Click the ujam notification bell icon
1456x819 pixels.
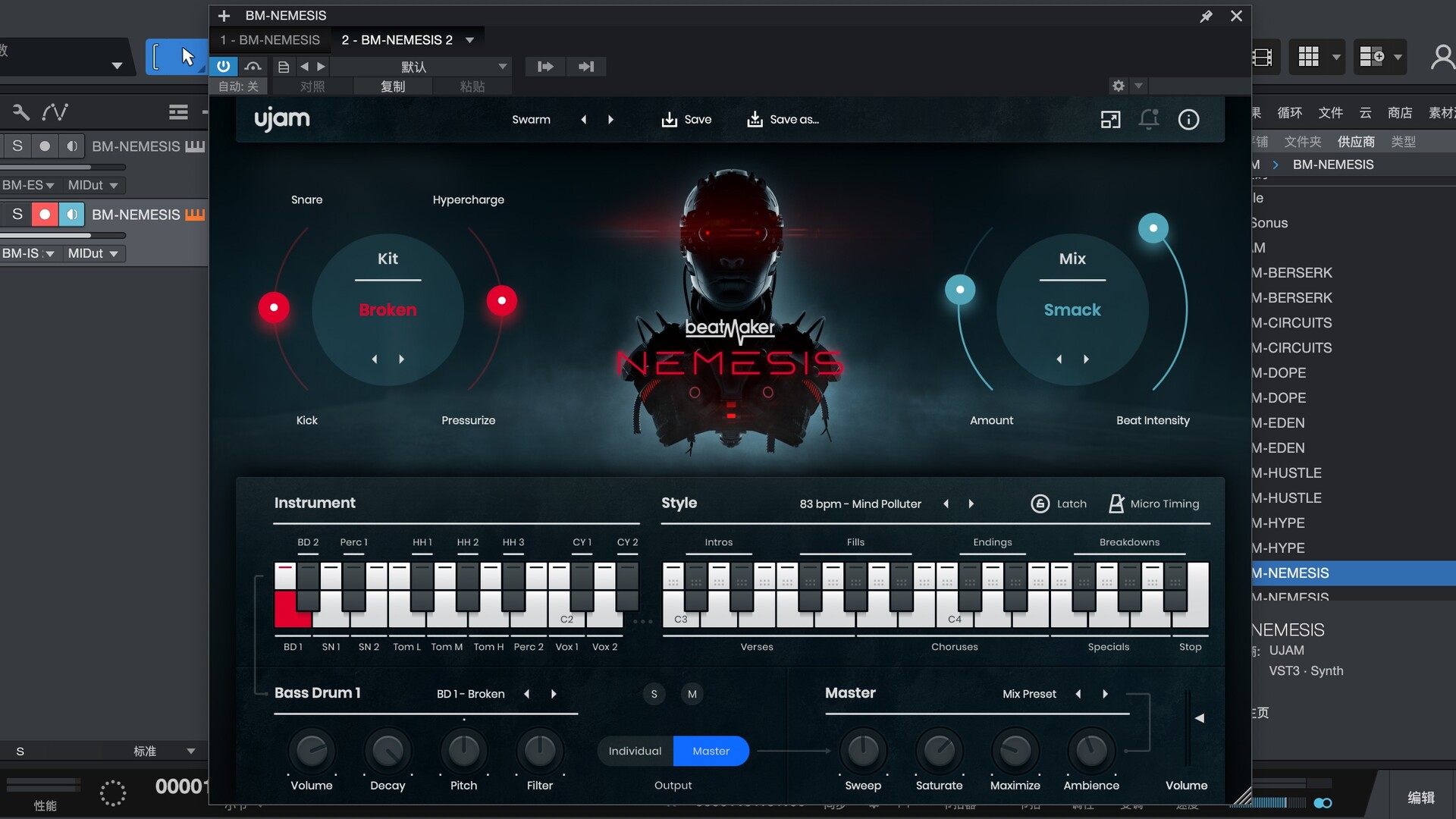click(1149, 119)
